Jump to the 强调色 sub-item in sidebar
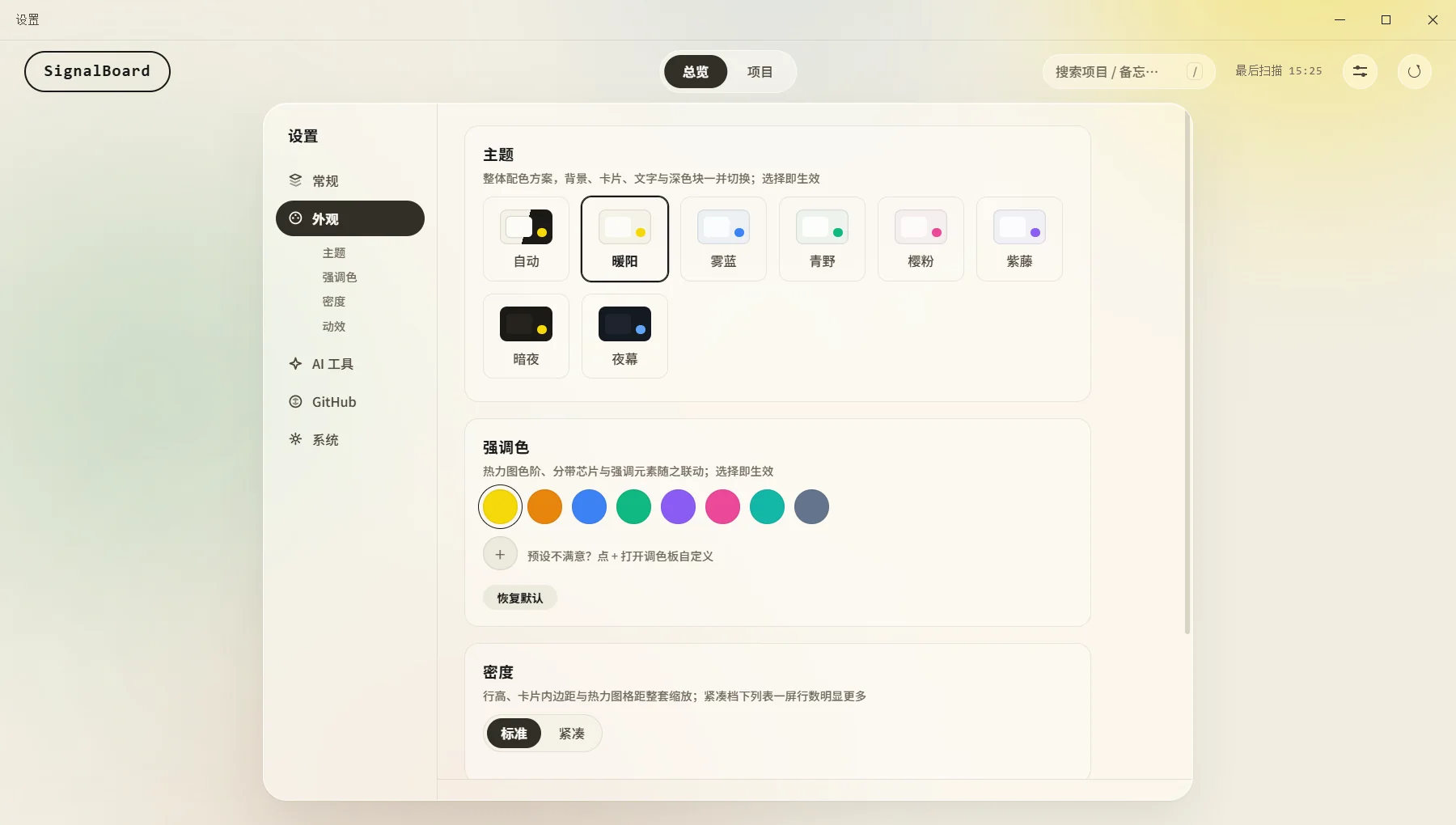 [x=340, y=277]
